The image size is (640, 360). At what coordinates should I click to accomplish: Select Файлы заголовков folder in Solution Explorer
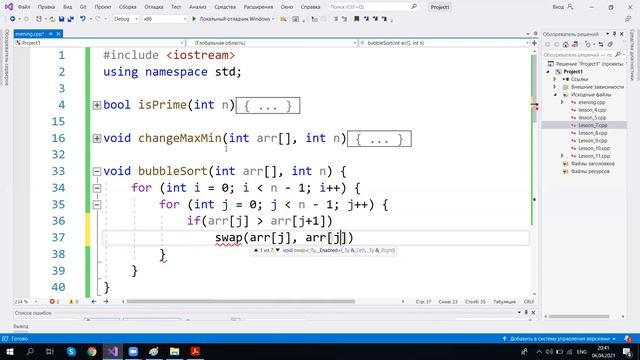593,164
